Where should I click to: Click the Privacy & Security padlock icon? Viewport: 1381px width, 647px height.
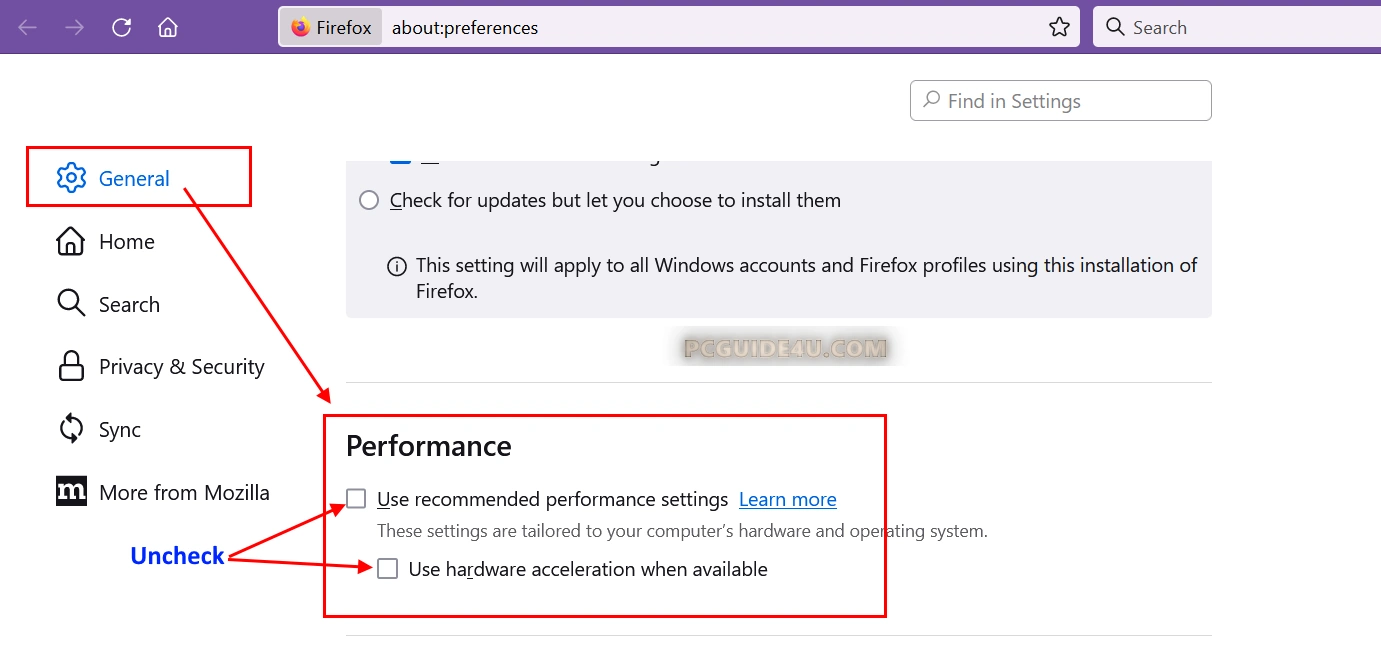pos(71,367)
